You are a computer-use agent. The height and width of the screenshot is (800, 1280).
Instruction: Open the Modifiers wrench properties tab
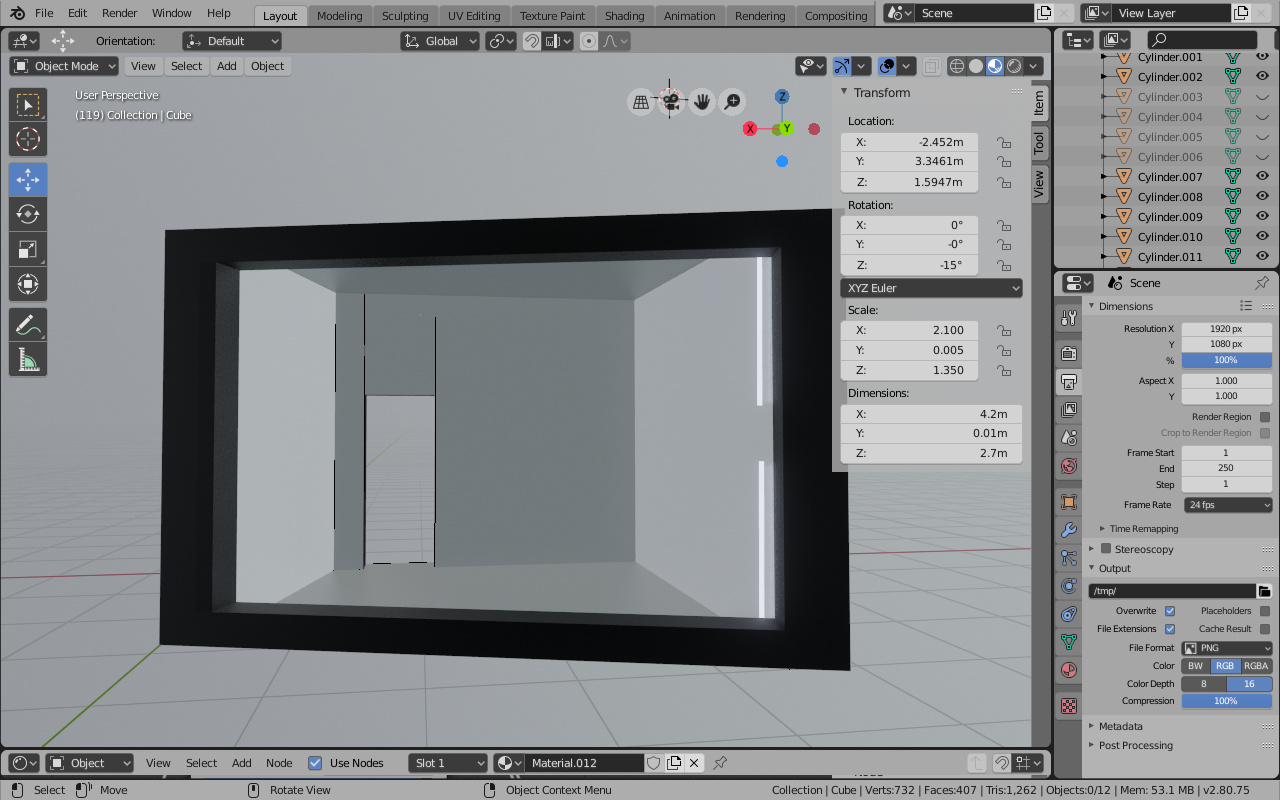[1069, 530]
